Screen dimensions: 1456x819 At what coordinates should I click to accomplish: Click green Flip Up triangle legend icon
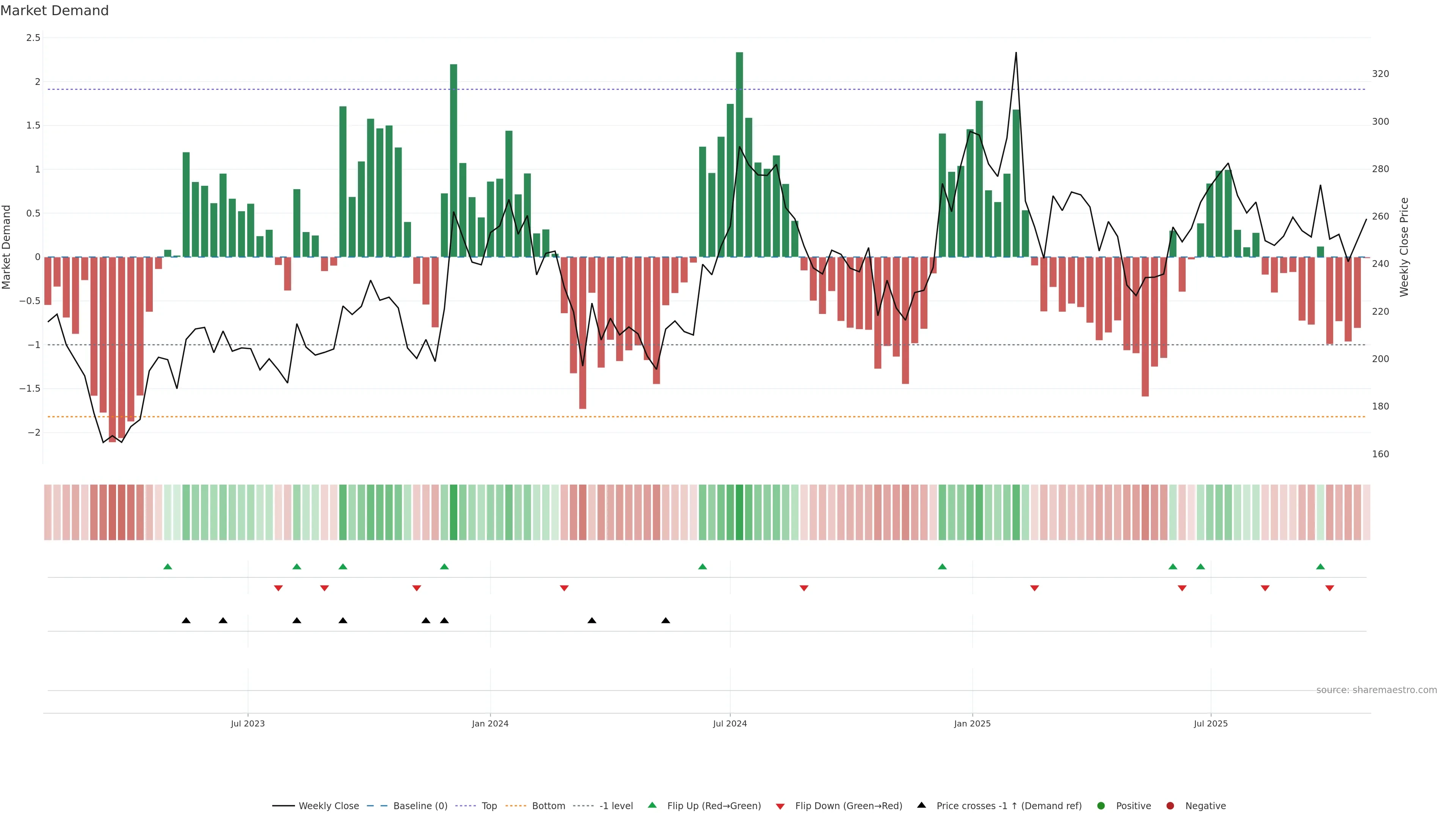point(652,805)
